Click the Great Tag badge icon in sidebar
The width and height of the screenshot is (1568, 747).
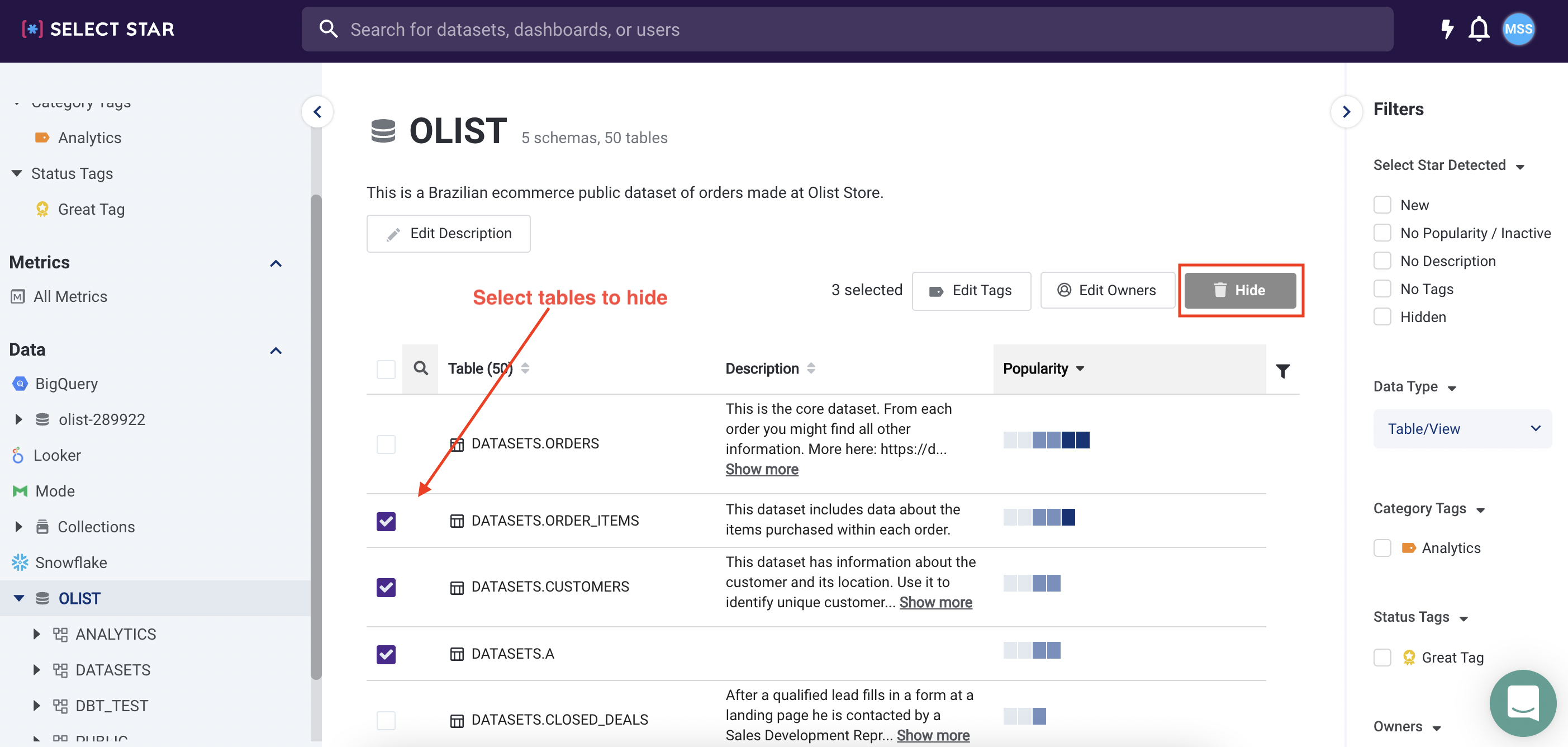tap(42, 209)
